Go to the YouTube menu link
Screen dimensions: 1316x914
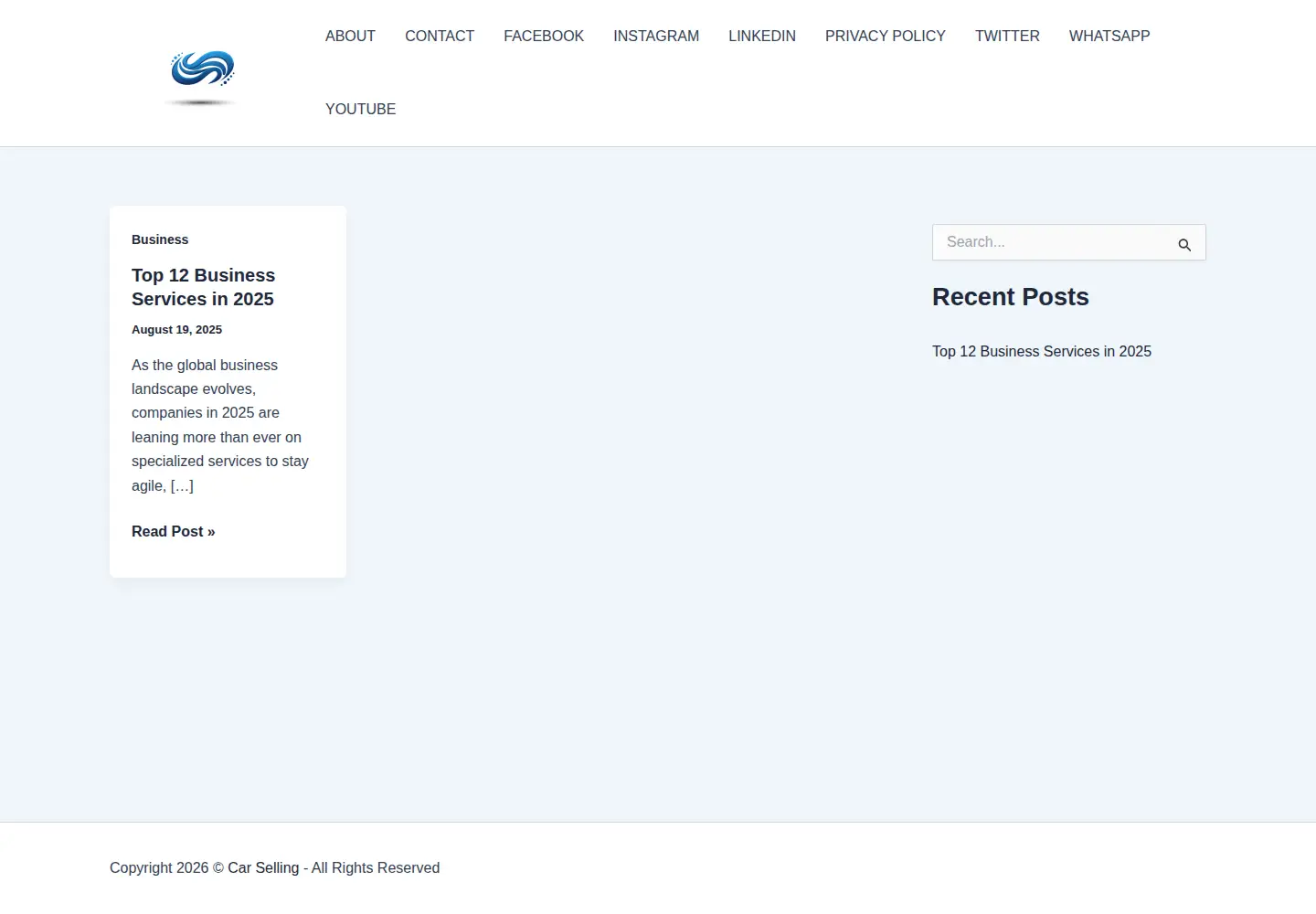point(360,109)
